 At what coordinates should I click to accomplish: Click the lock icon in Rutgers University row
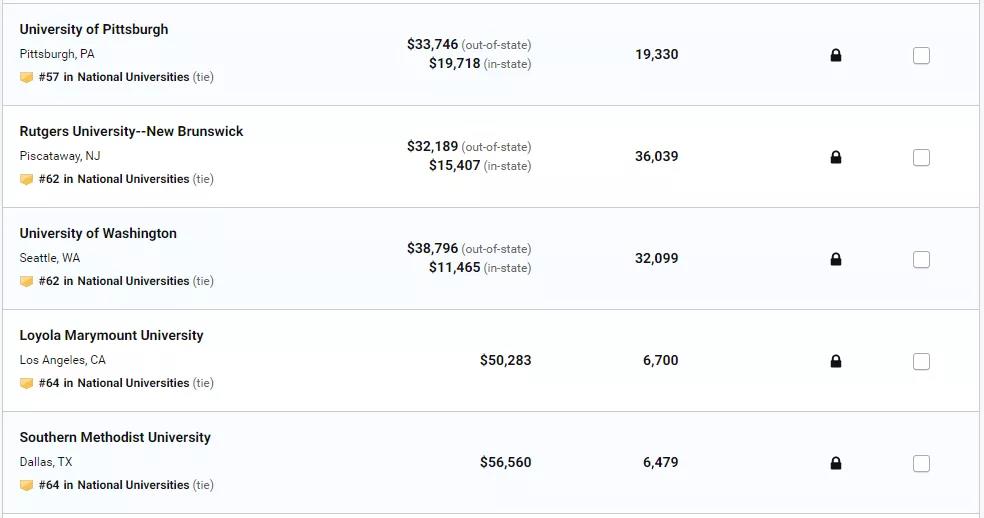[x=835, y=157]
